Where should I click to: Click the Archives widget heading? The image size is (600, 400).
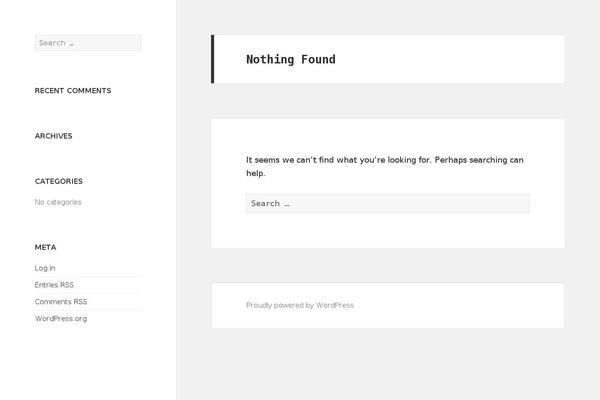(54, 136)
